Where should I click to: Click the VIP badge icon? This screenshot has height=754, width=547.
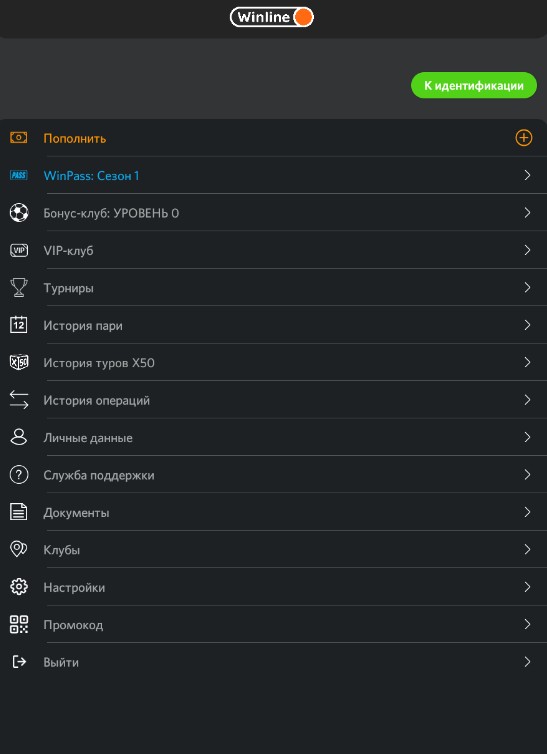pos(19,250)
